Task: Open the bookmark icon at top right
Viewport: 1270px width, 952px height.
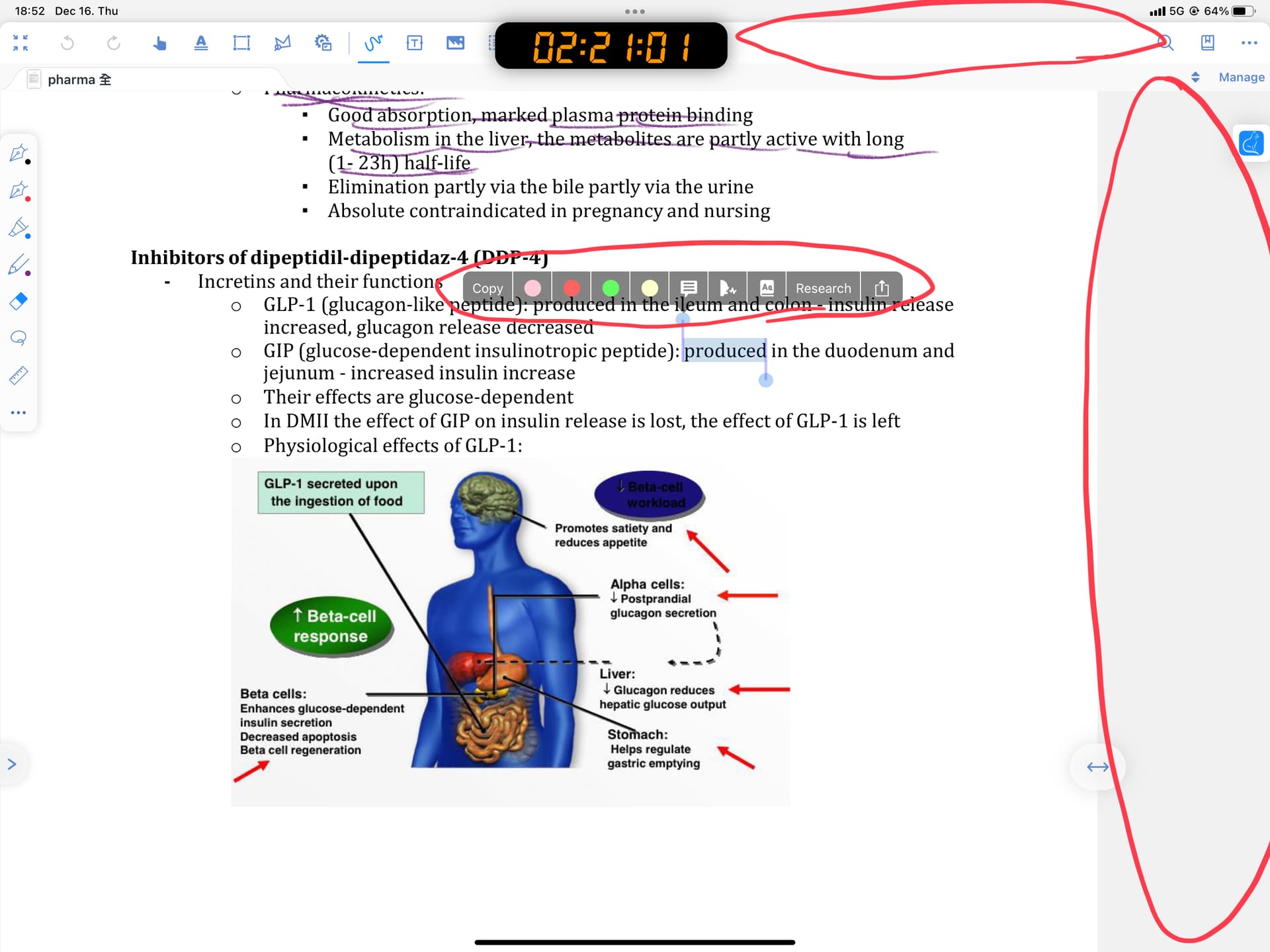Action: point(1207,43)
